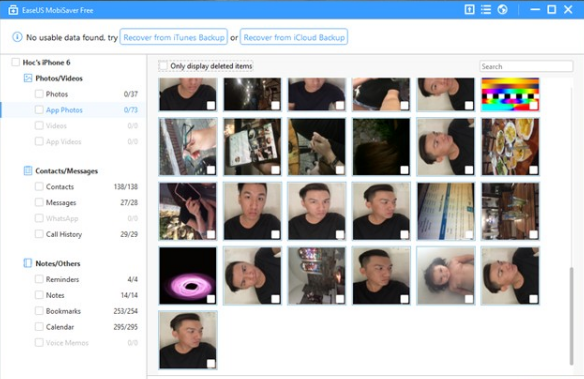Click the thumbnail grid vertical scrollbar
The image size is (584, 379).
tap(571, 316)
